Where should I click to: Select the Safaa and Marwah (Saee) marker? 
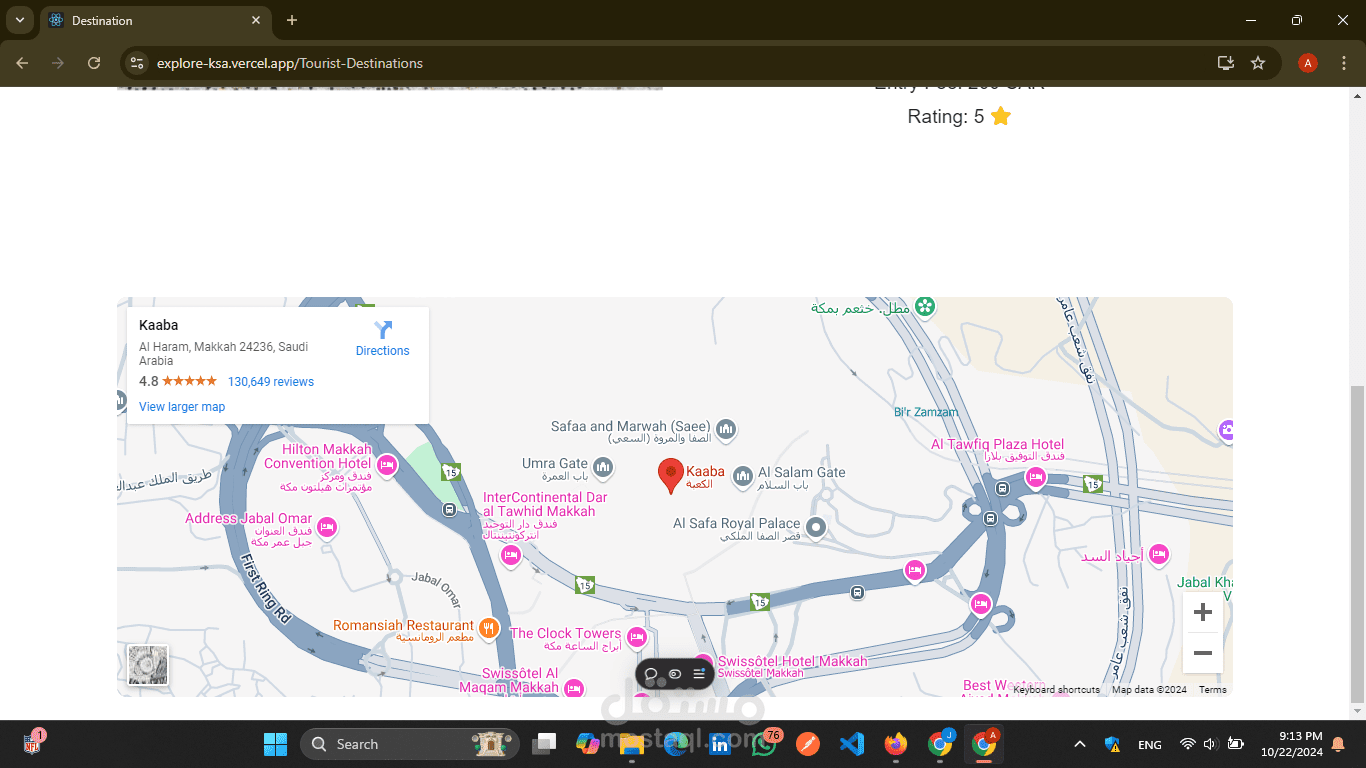[x=726, y=430]
